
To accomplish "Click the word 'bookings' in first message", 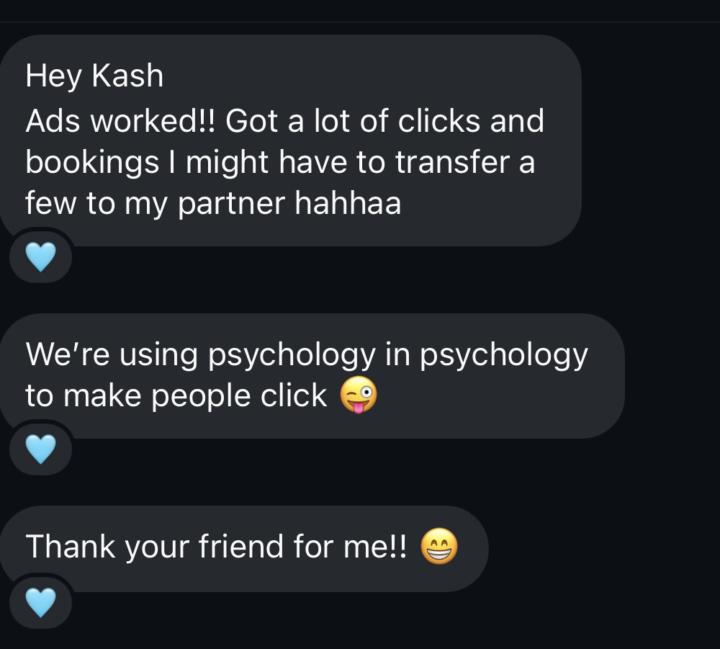I will [x=92, y=163].
